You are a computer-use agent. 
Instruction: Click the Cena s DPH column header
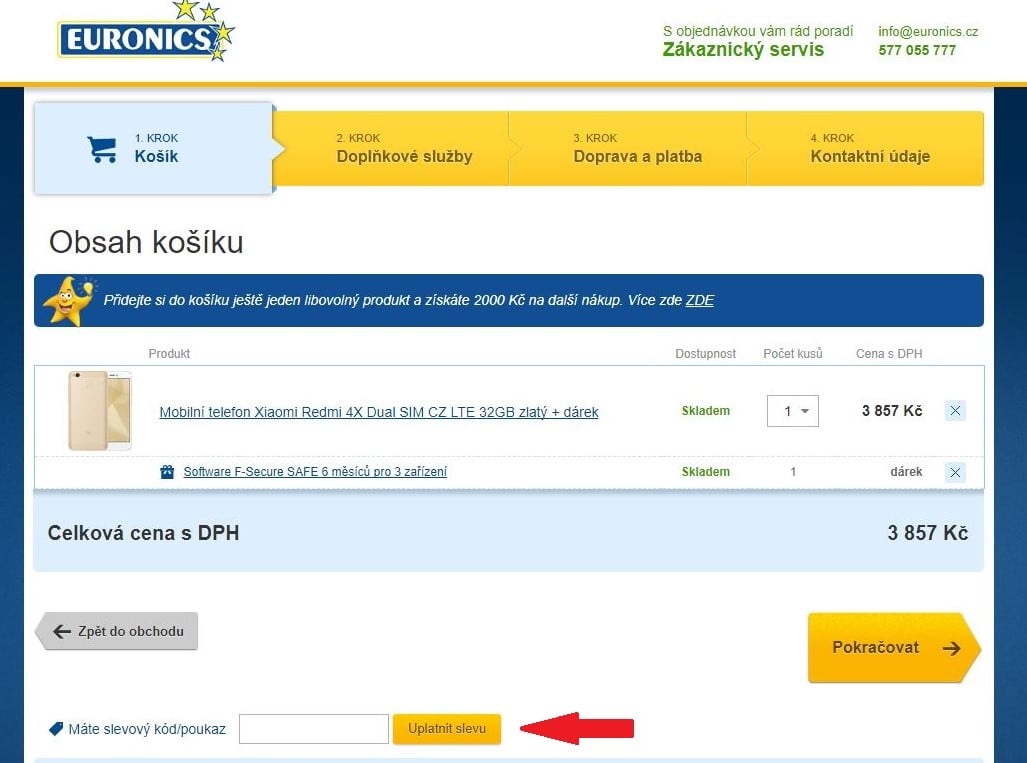coord(889,354)
